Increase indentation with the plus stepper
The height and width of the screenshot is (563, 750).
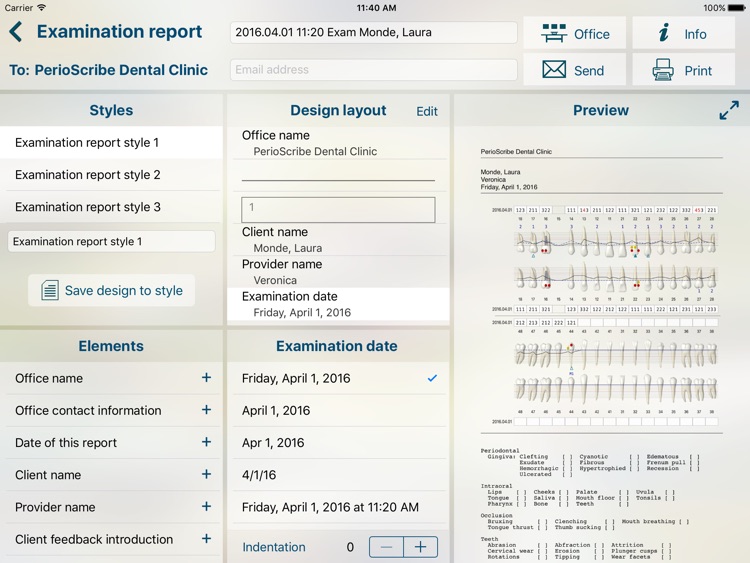click(420, 547)
